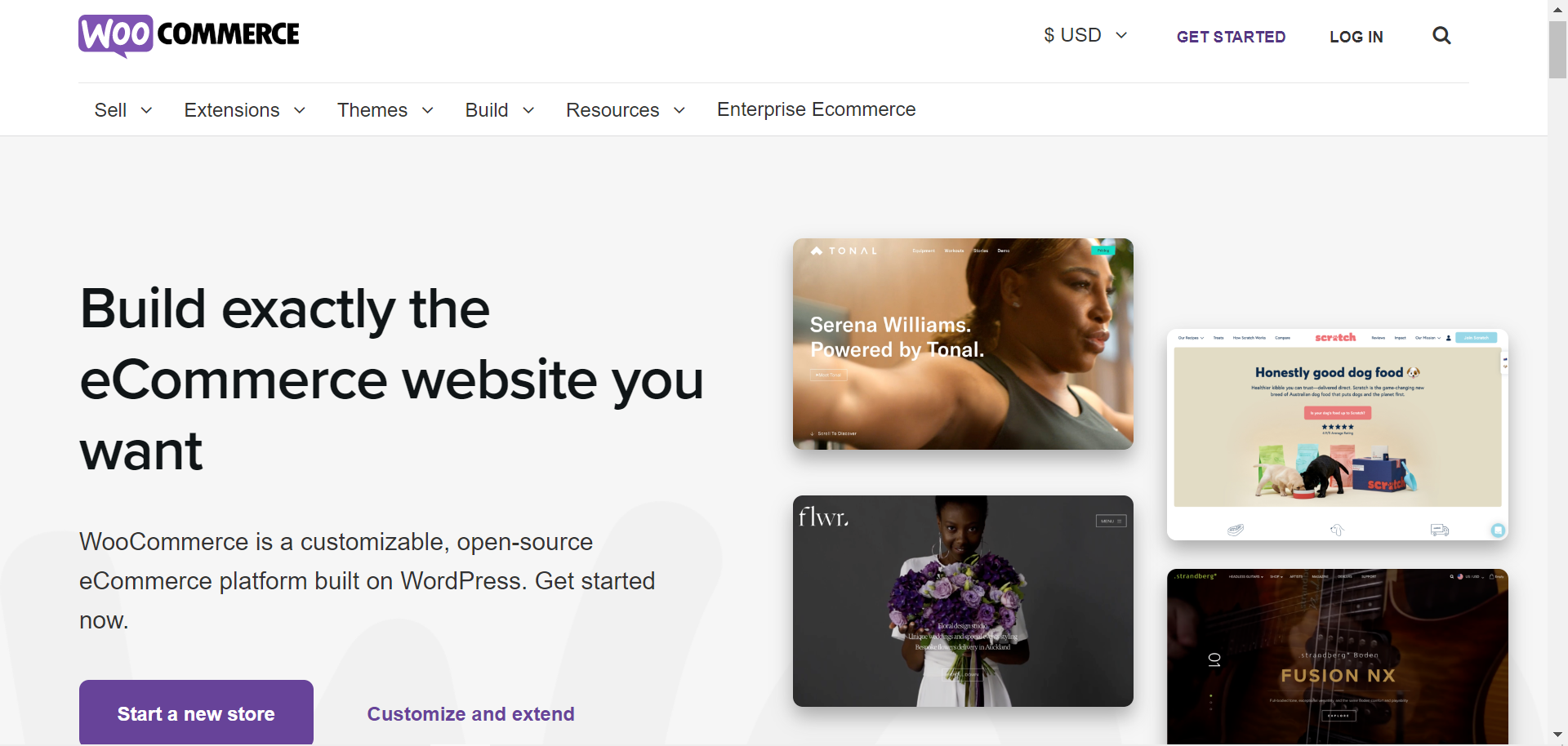This screenshot has height=746, width=1568.
Task: Click the scrollbar up arrow
Action: coord(1557,7)
